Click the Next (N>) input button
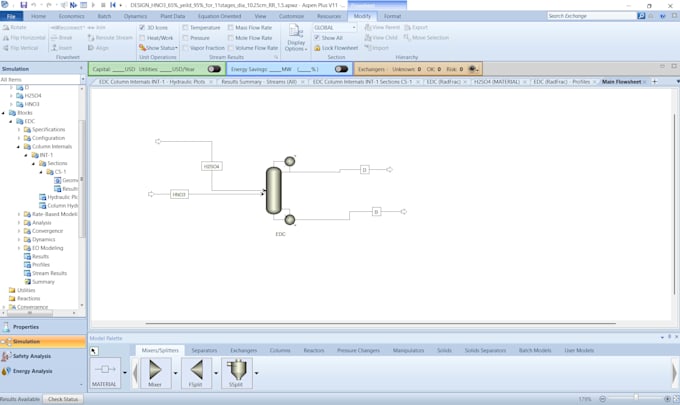The image size is (680, 405). [x=73, y=5]
